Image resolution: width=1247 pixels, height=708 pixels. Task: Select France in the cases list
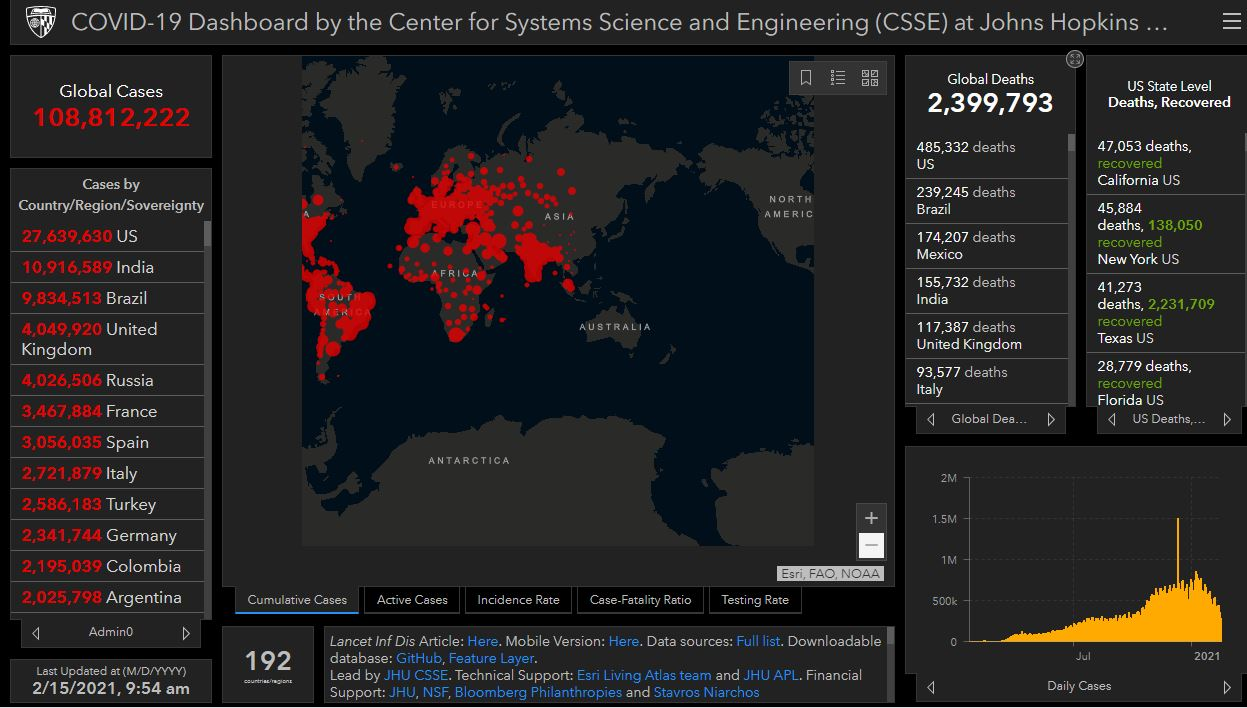[107, 411]
